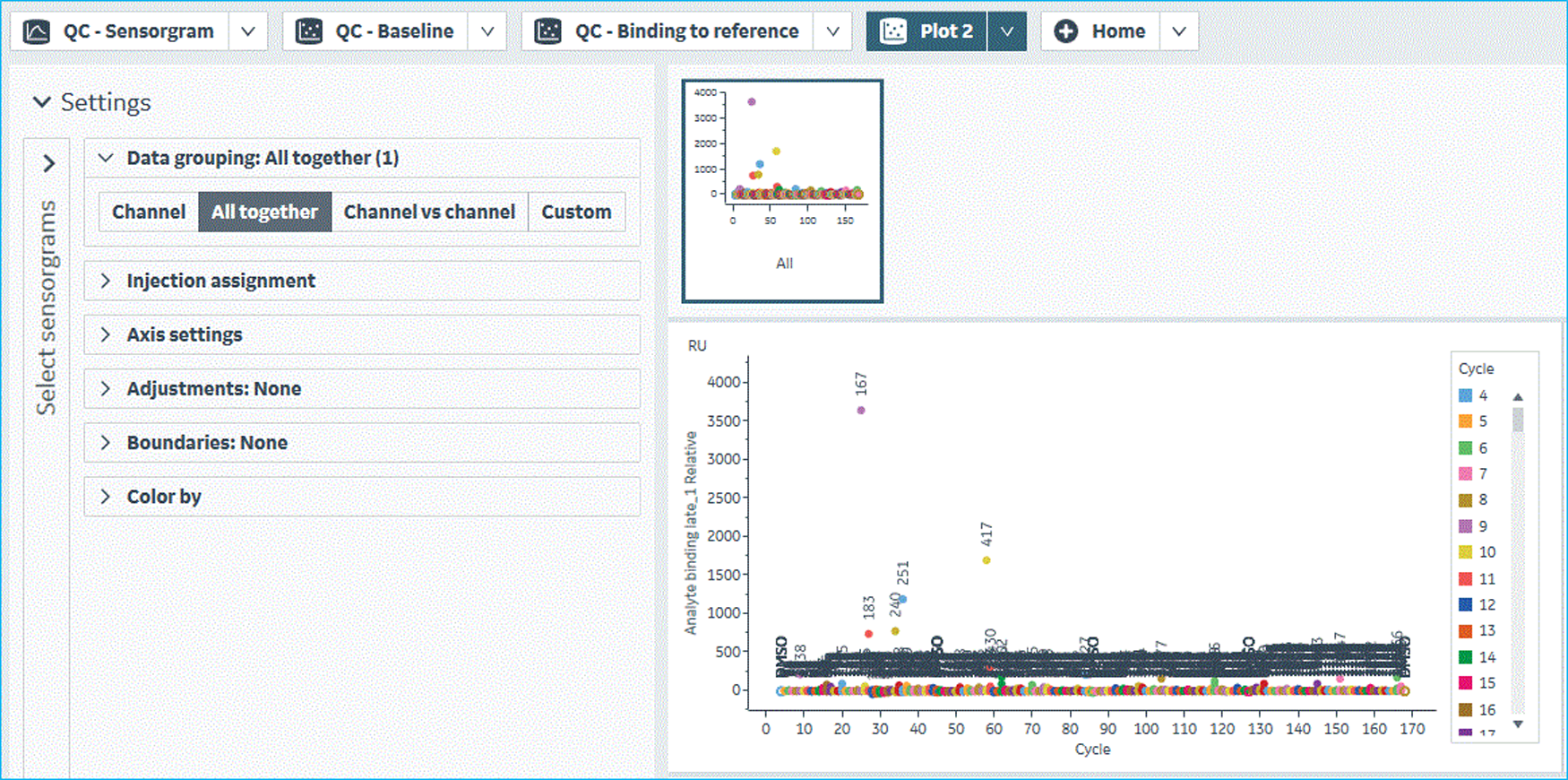Select the All plot thumbnail
This screenshot has width=1568, height=780.
click(782, 191)
